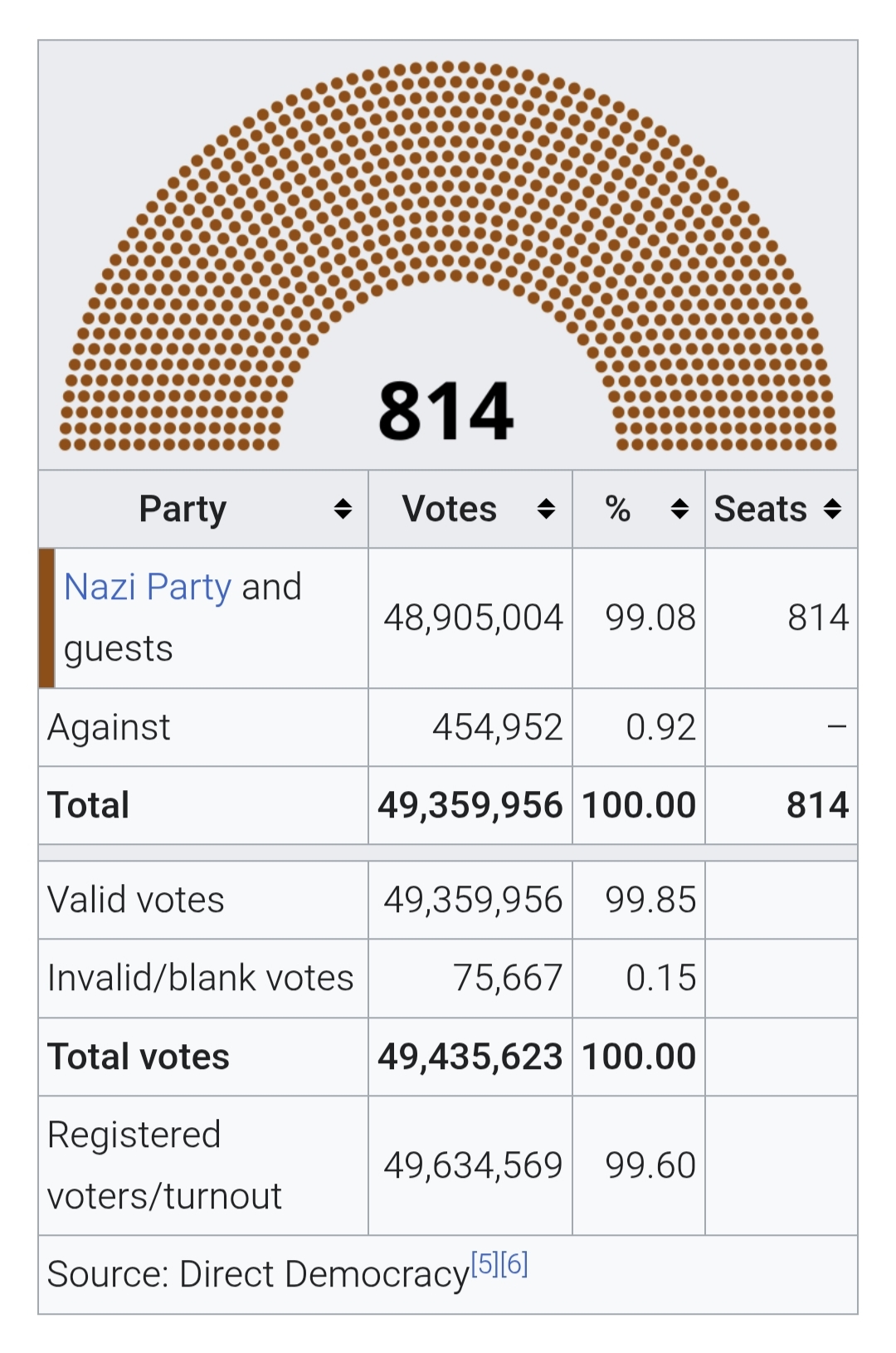
Task: Open citation reference [5]
Action: point(485,1264)
